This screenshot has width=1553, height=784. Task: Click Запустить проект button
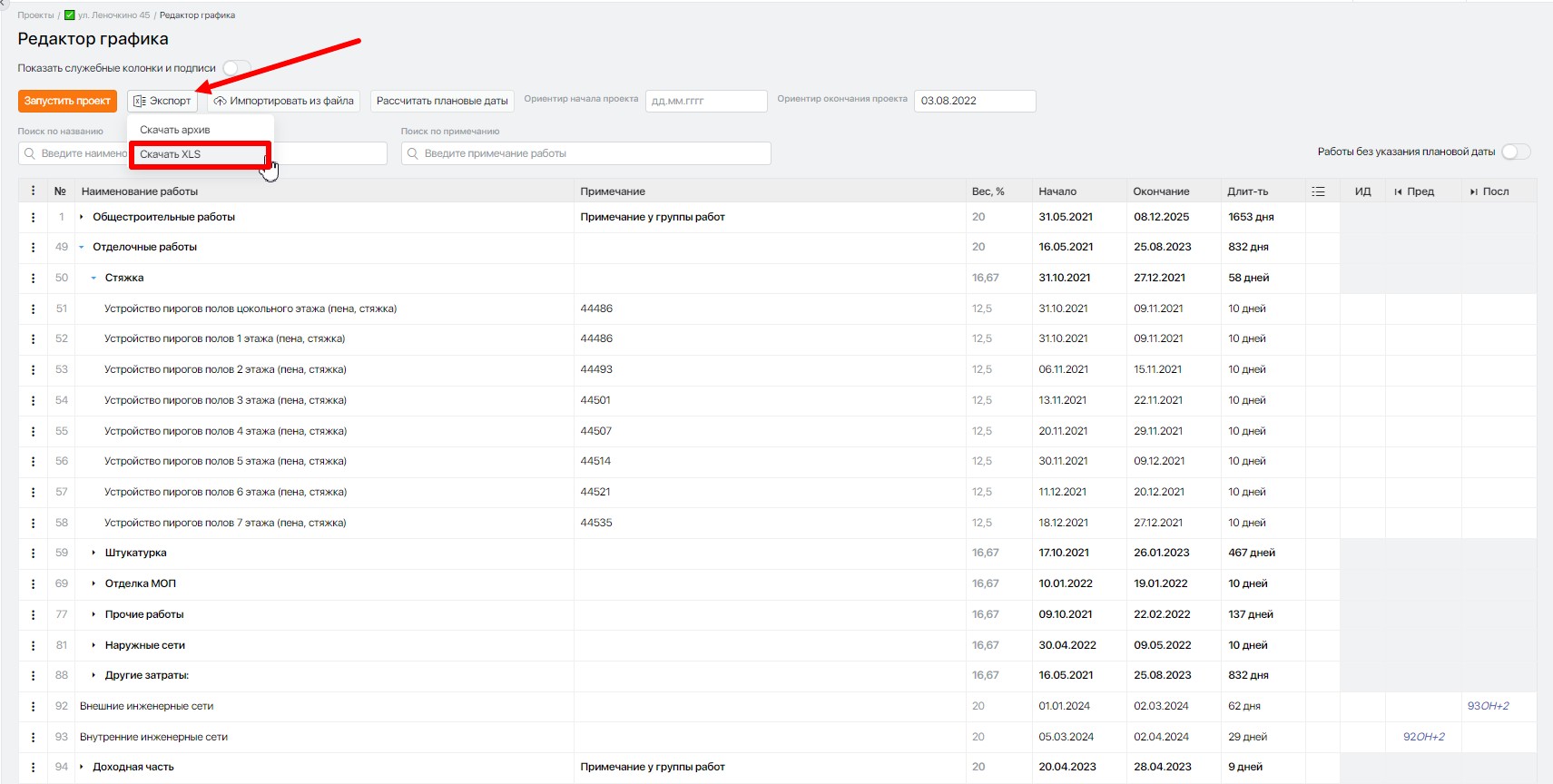[67, 101]
